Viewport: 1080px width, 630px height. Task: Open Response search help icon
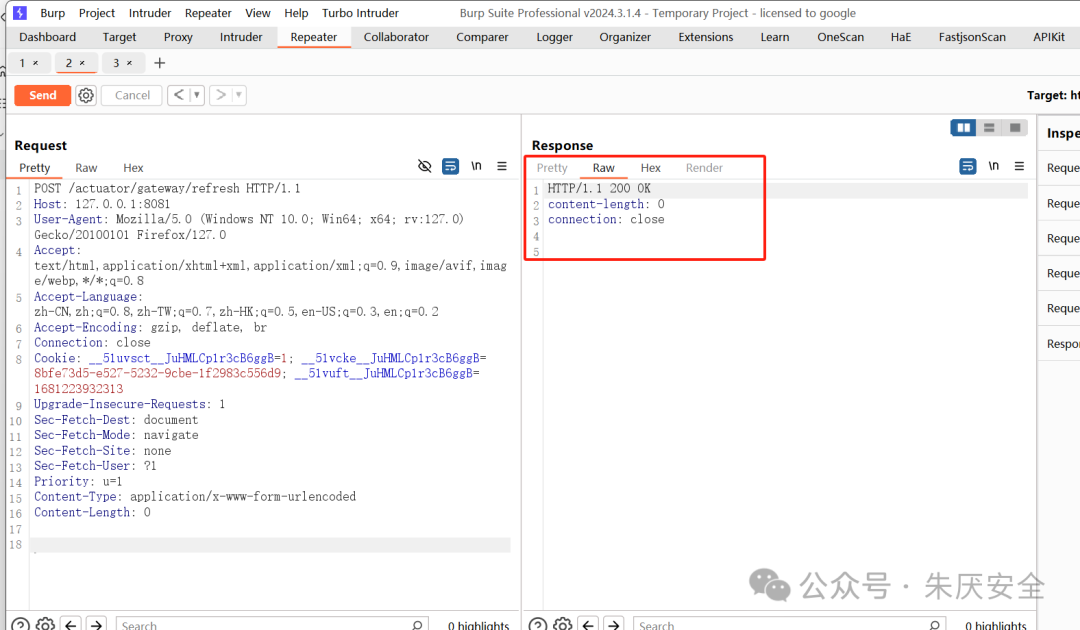tap(538, 624)
